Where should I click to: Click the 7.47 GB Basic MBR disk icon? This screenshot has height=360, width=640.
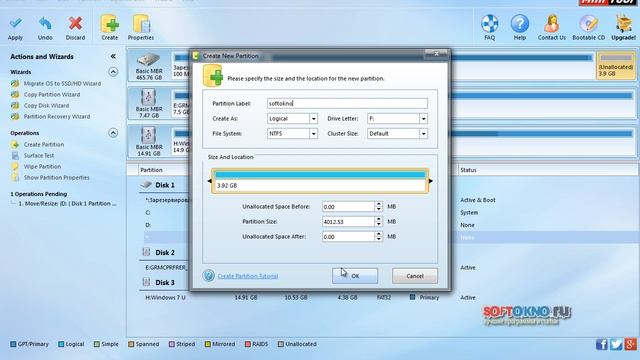pyautogui.click(x=148, y=98)
